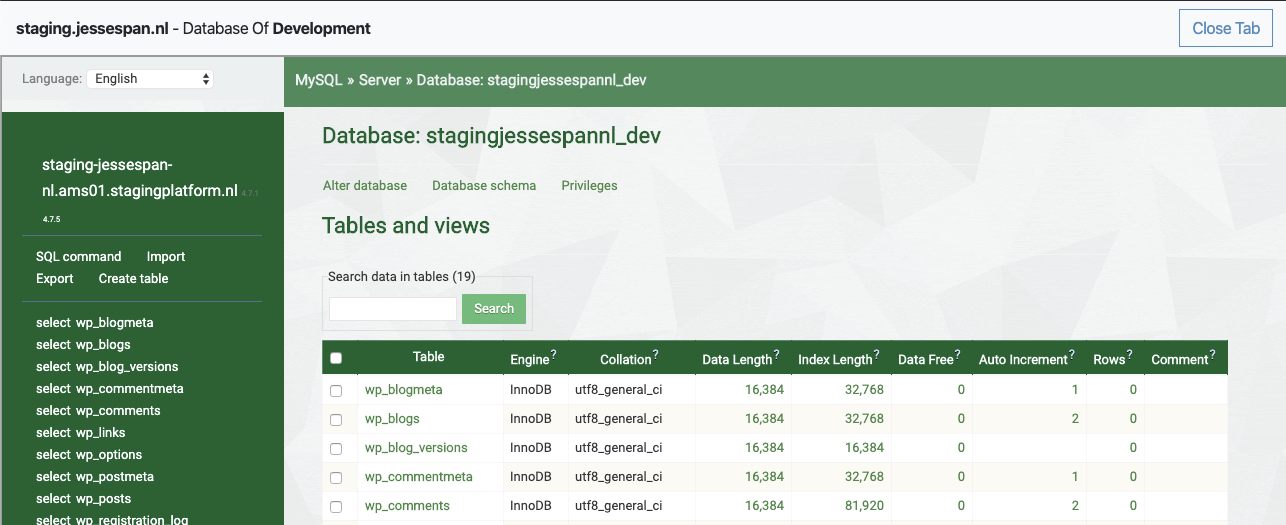Open wp_commentmeta in the main table list

tap(418, 477)
